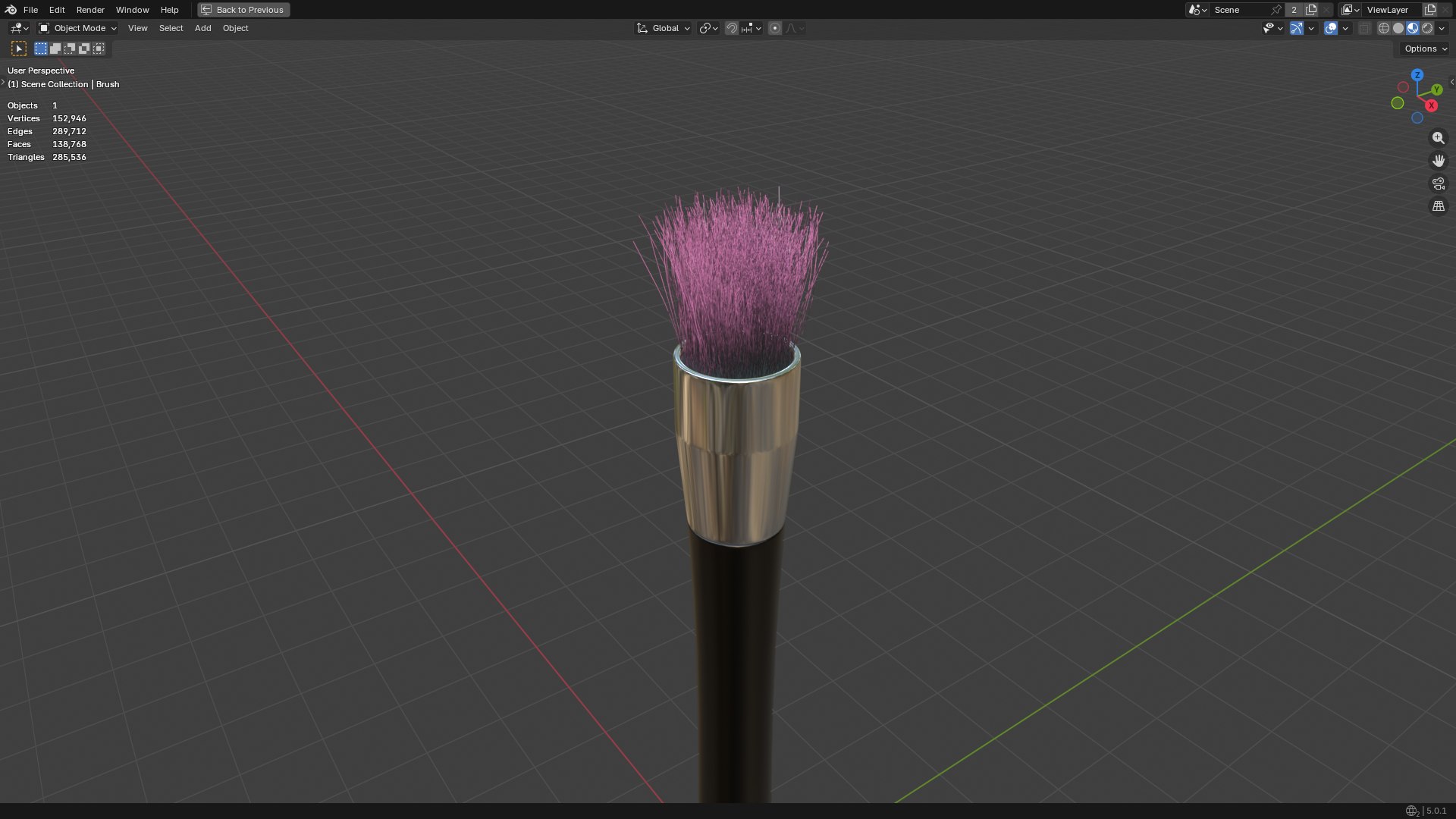The width and height of the screenshot is (1456, 819).
Task: Click the pan view hand icon
Action: click(x=1438, y=161)
